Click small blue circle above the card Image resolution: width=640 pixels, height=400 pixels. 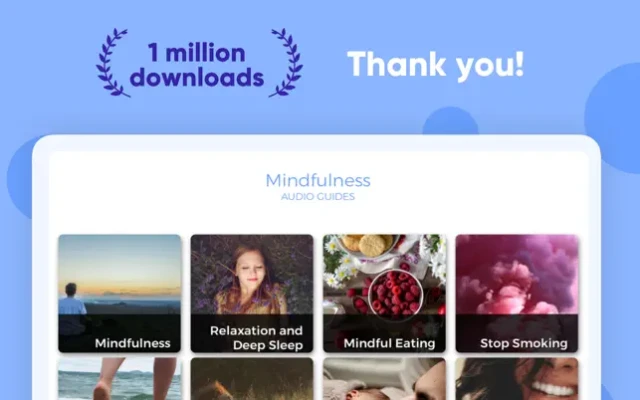pos(450,121)
